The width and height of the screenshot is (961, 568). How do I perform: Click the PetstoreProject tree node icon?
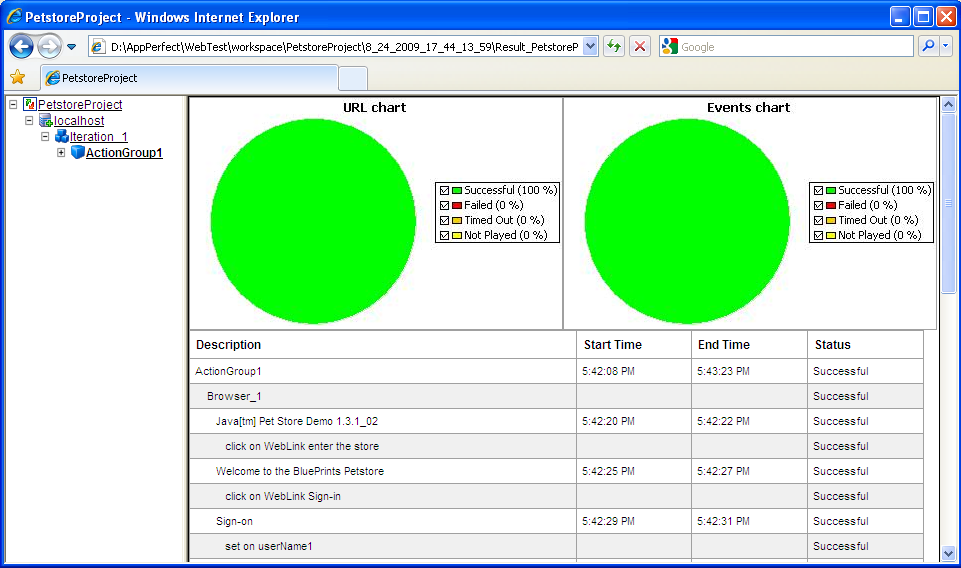click(30, 104)
